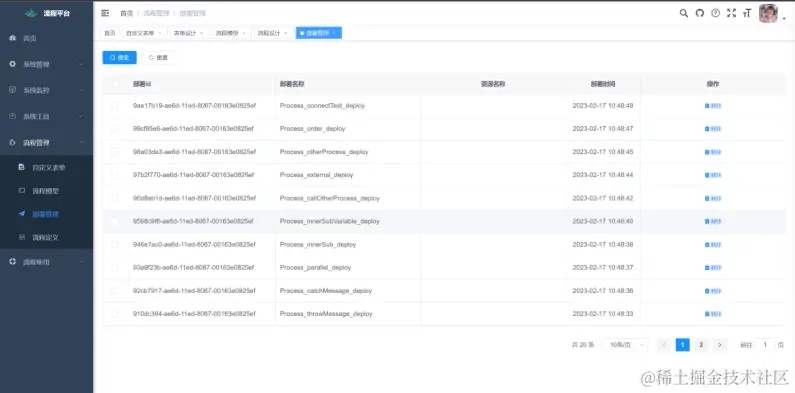The height and width of the screenshot is (393, 795).
Task: Delete the Process_external_deploy row
Action: [713, 175]
